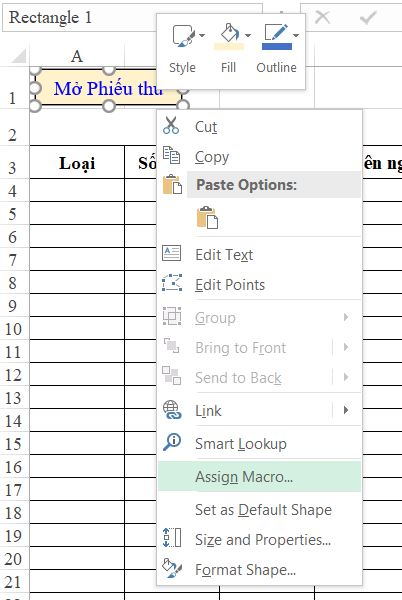Click the Outline pen button
Image resolution: width=402 pixels, height=600 pixels.
277,36
